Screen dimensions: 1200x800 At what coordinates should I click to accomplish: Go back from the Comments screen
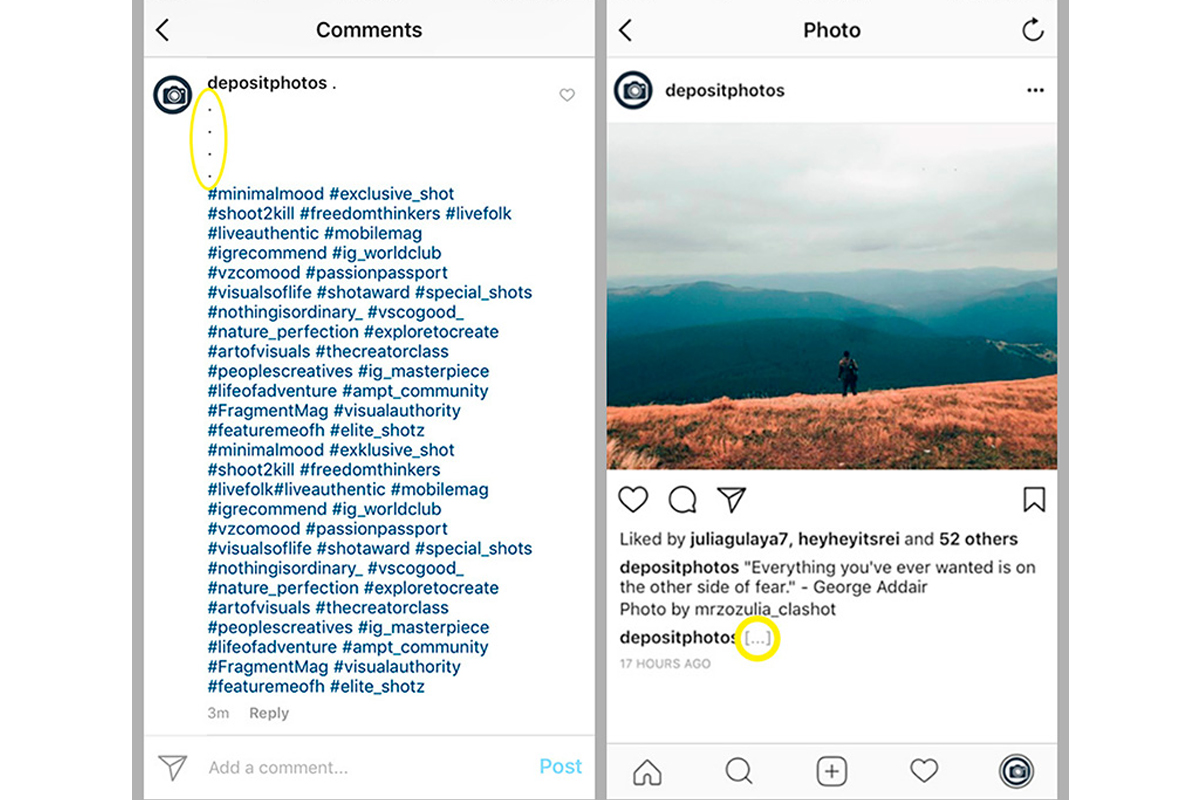click(x=163, y=30)
